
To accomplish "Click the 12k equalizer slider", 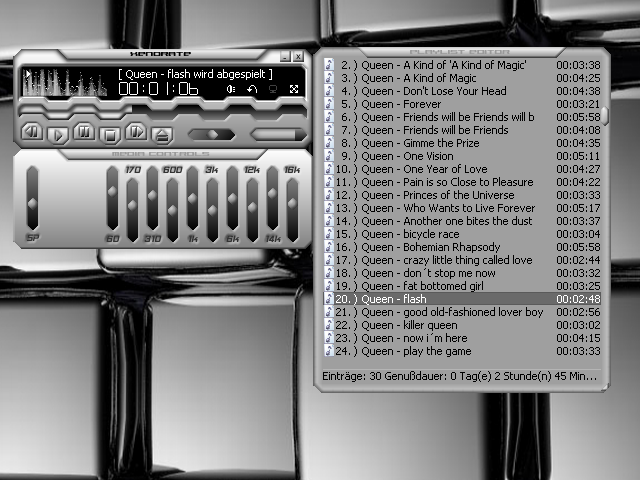I will point(252,210).
